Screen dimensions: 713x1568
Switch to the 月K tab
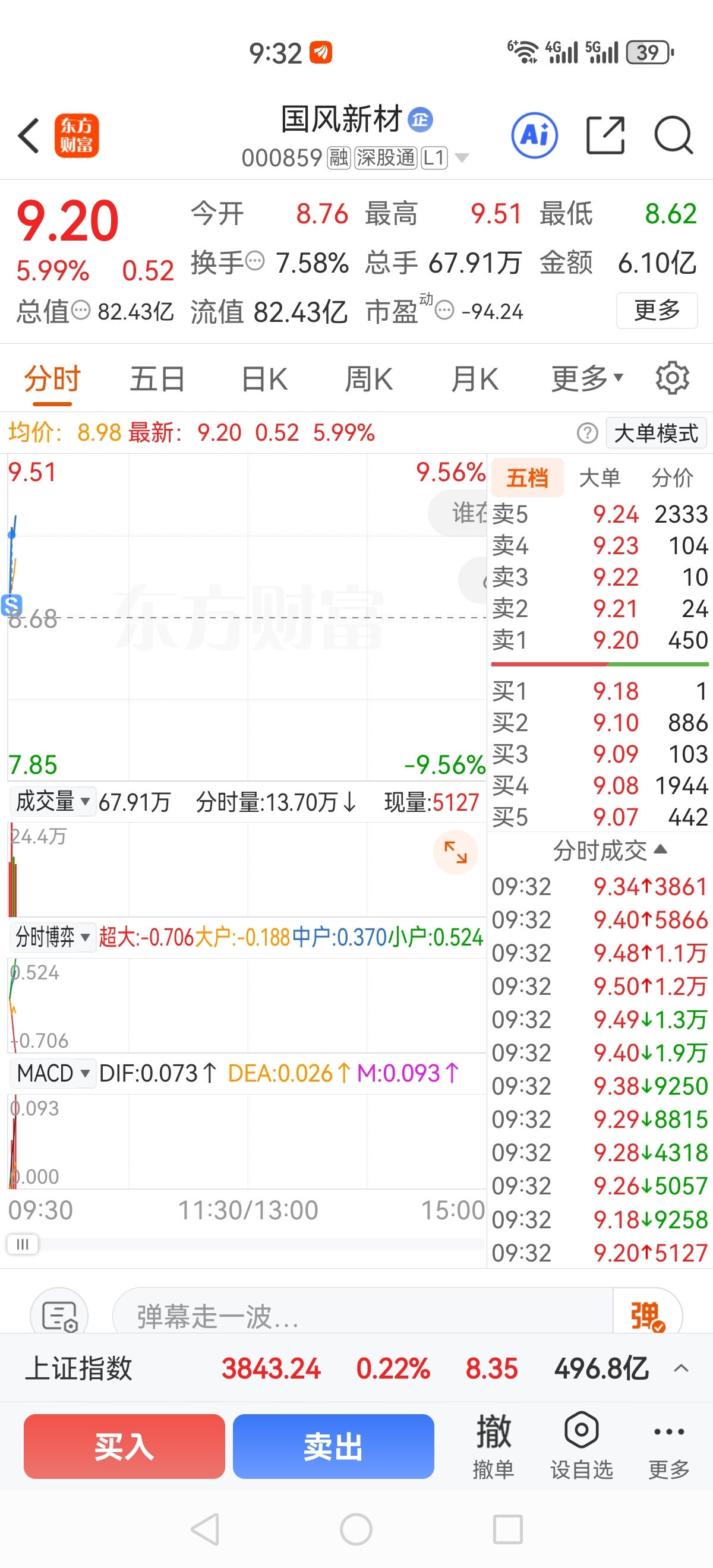[x=475, y=378]
